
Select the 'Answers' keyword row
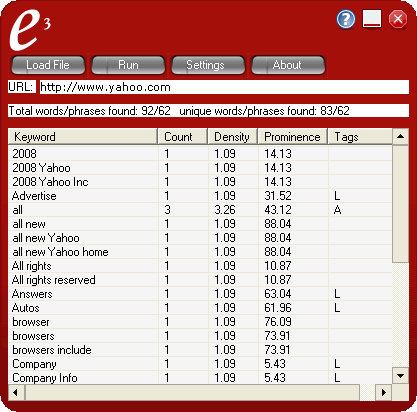point(200,294)
